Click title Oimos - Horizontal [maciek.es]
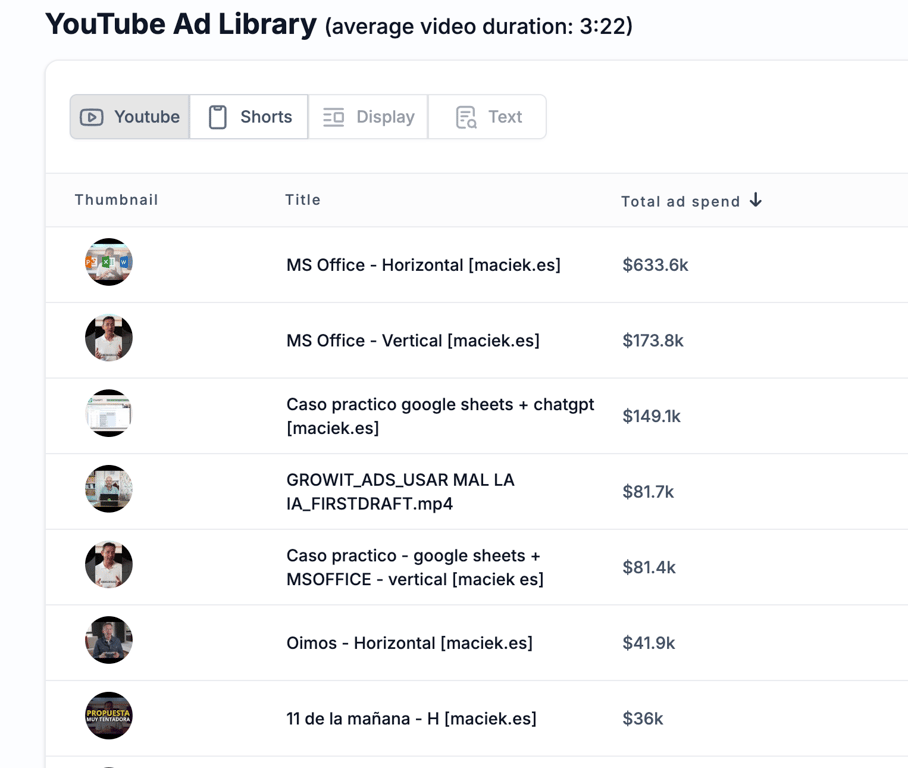This screenshot has width=908, height=768. (409, 643)
